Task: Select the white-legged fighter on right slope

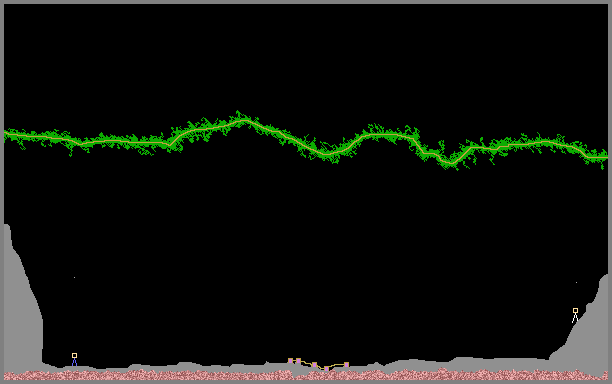Action: coord(575,315)
